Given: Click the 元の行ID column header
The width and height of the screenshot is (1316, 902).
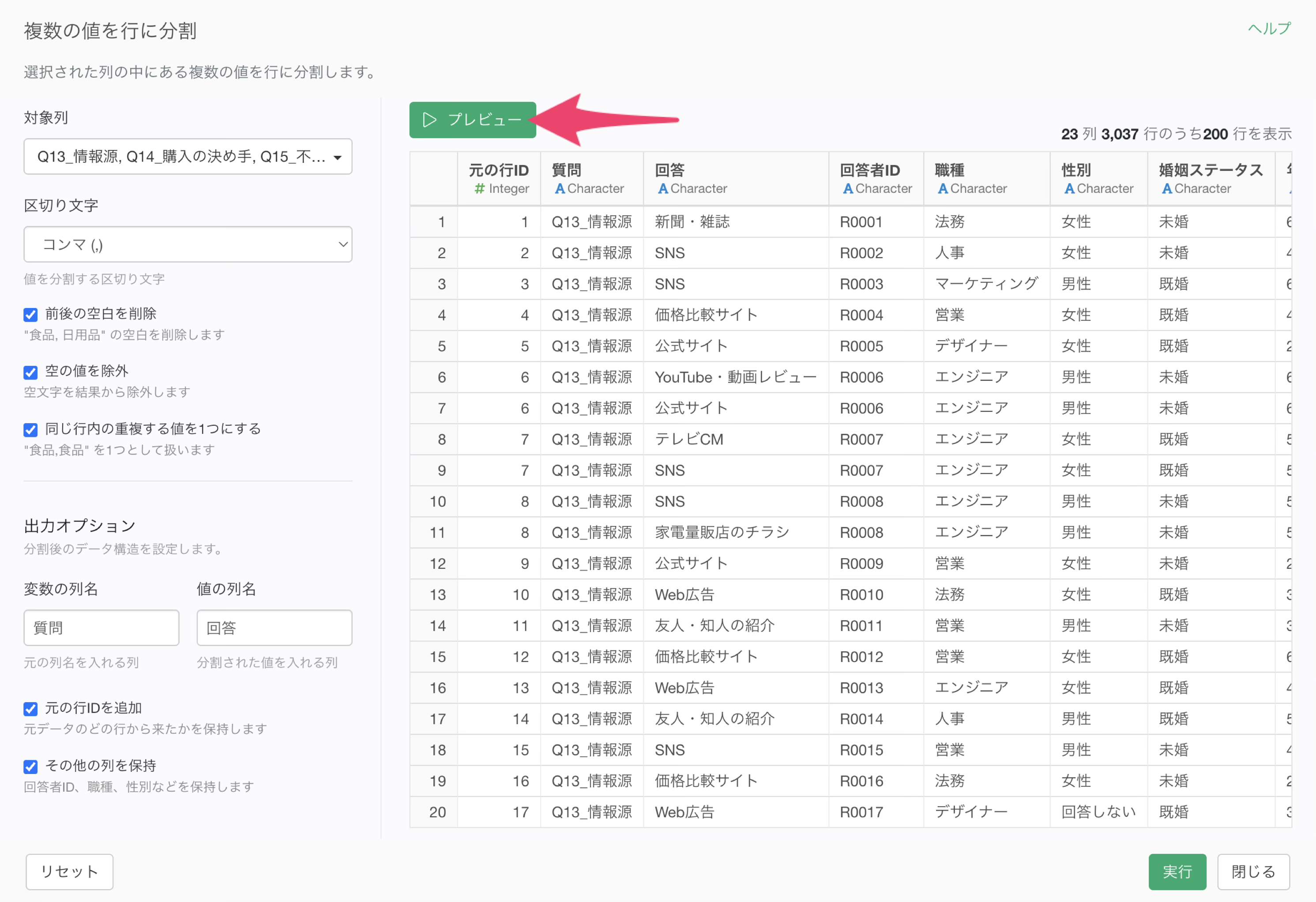Looking at the screenshot, I should (498, 178).
